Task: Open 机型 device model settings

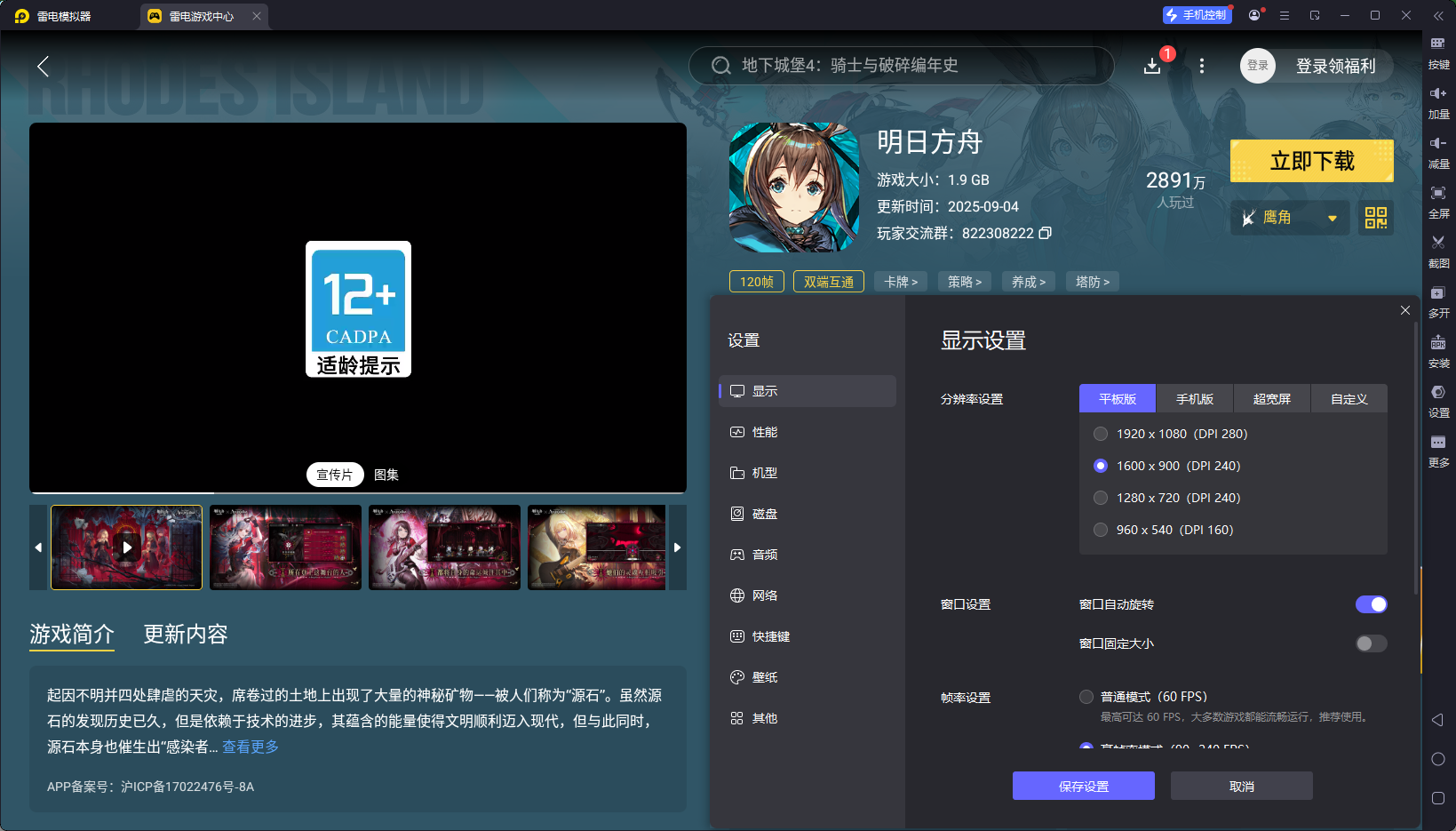Action: coord(808,473)
